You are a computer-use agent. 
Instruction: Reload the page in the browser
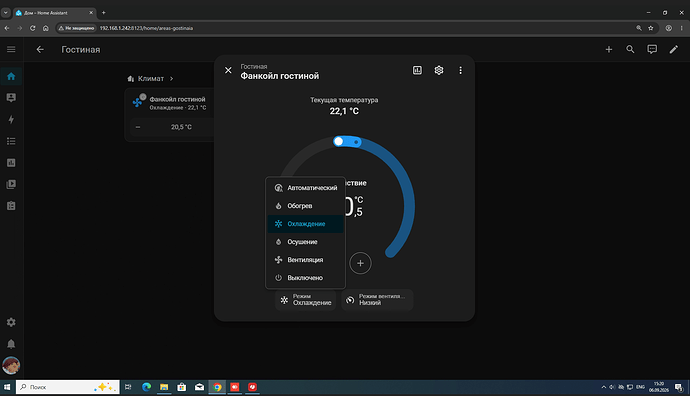[x=33, y=28]
